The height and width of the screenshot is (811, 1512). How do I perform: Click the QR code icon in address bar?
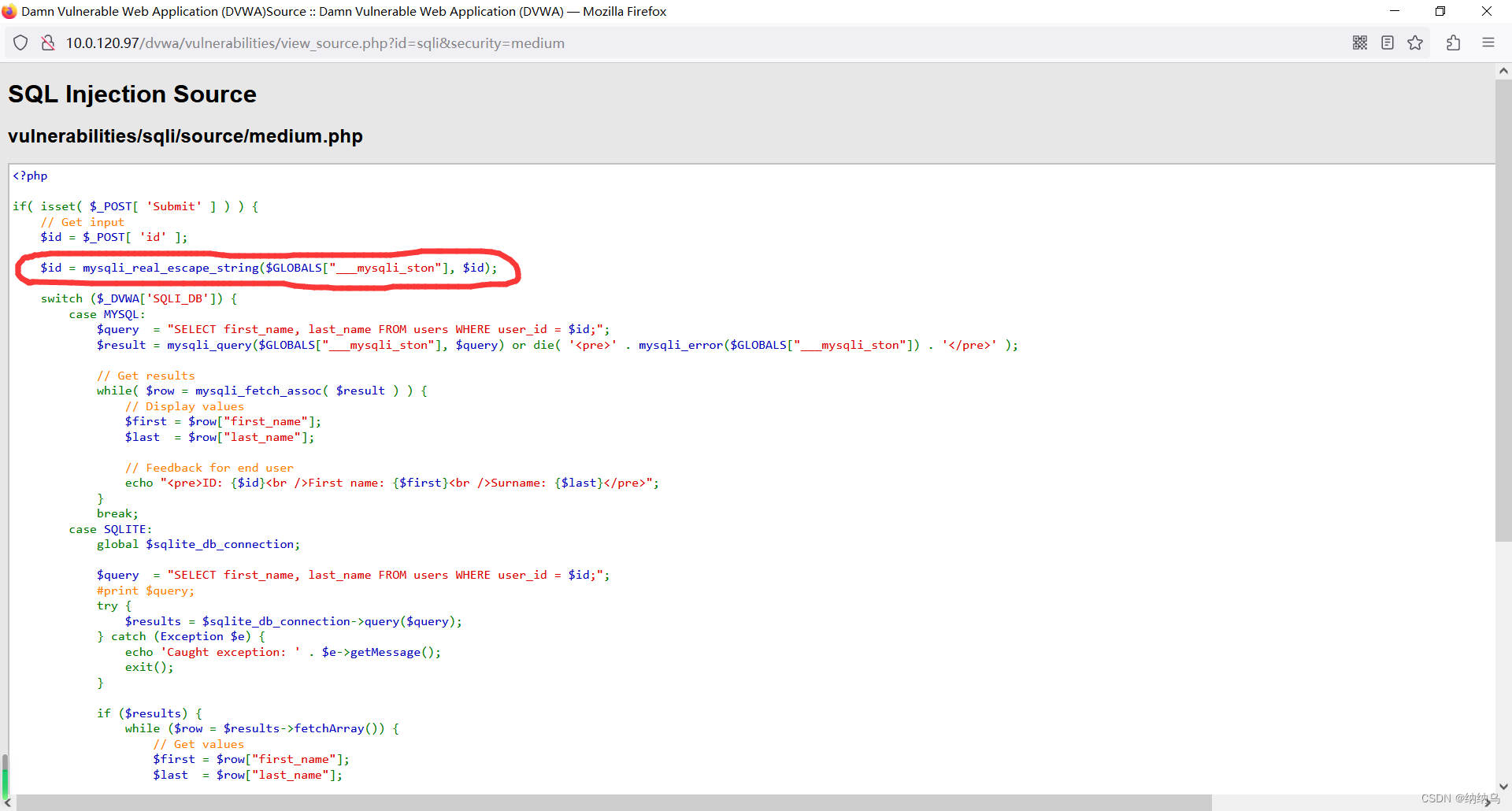click(1360, 43)
